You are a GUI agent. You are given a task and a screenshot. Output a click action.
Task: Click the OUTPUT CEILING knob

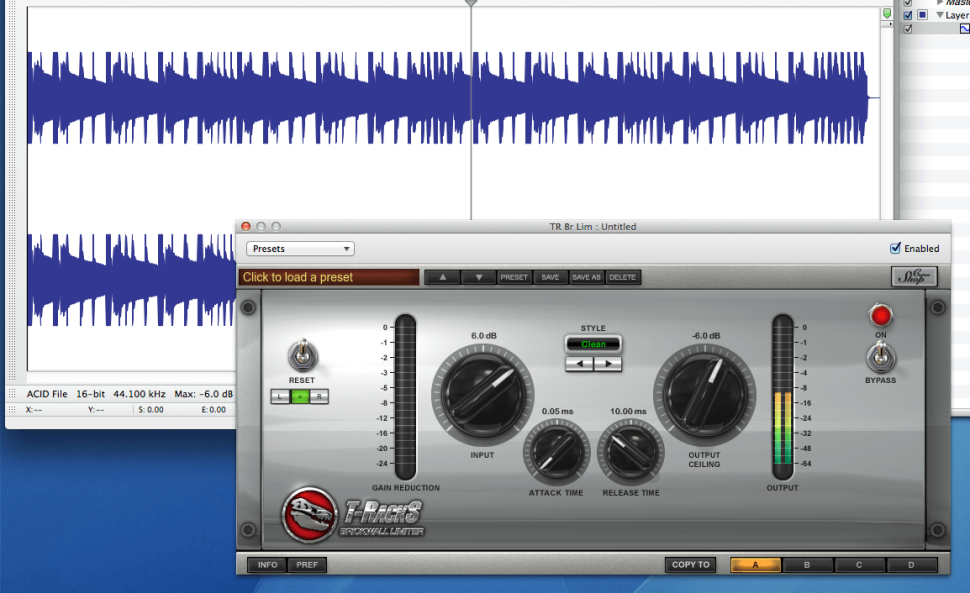coord(705,394)
